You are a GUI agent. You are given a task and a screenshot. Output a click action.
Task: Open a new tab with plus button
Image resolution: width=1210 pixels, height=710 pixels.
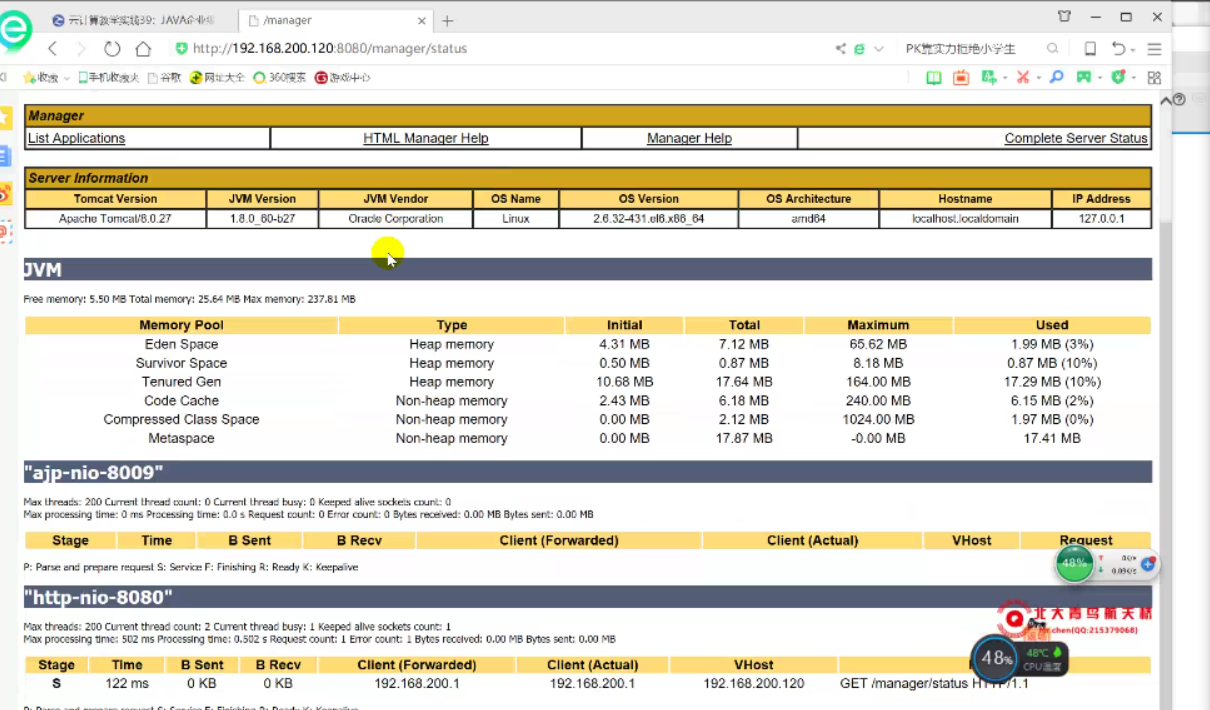447,20
